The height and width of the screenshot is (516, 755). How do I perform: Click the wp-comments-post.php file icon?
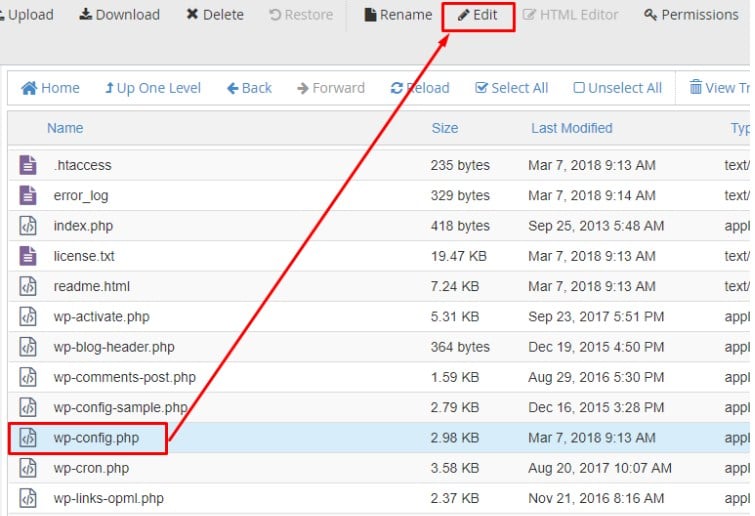pos(28,377)
